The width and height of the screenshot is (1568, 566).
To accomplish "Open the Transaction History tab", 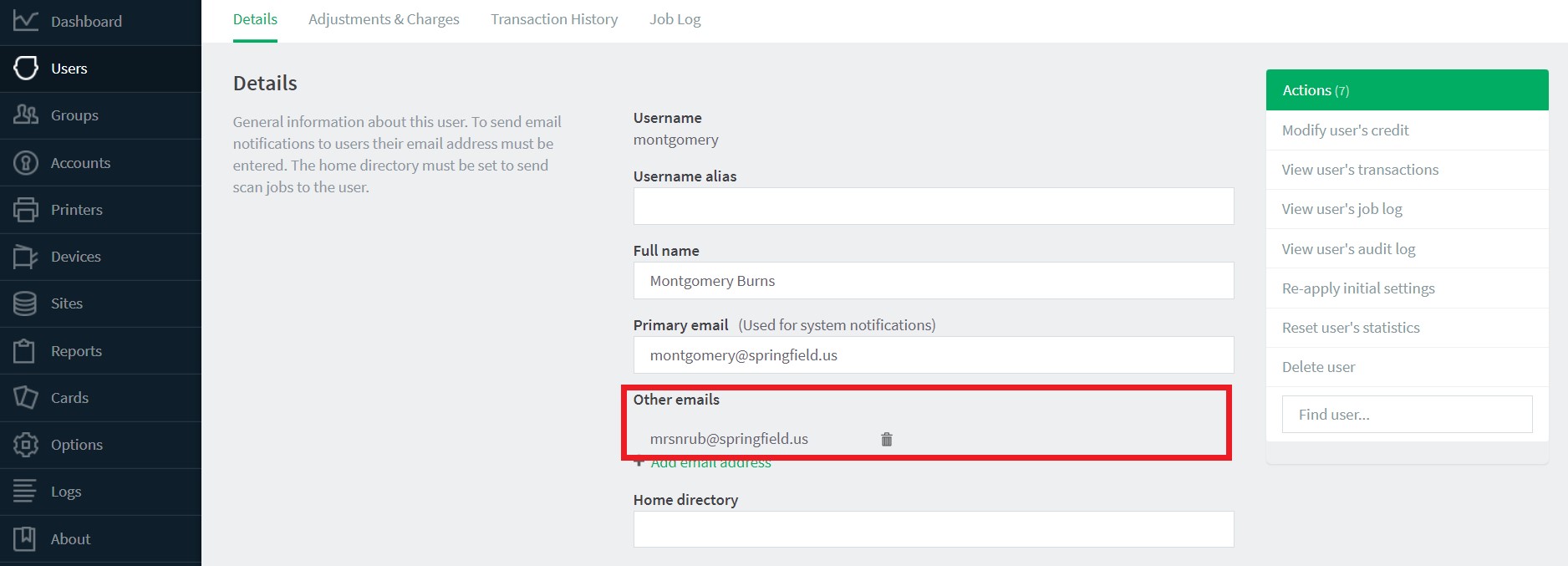I will point(554,19).
